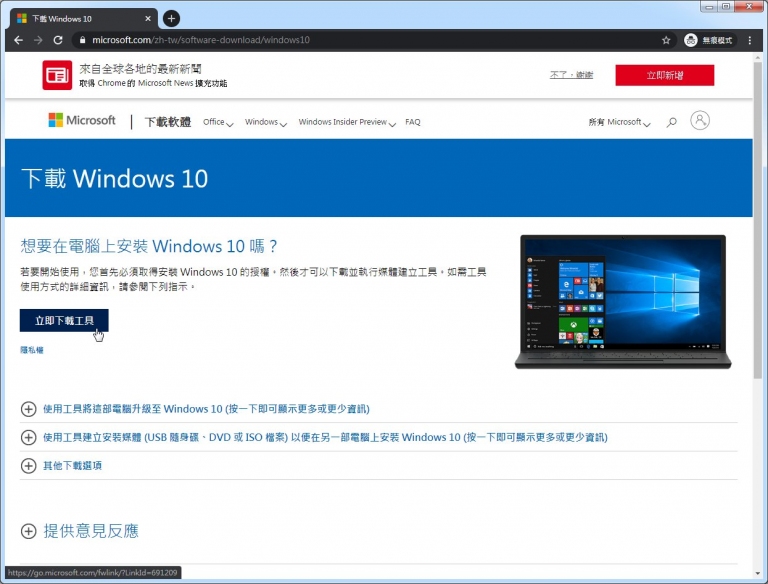Go back using the browser back arrow
The image size is (768, 584).
pos(19,40)
